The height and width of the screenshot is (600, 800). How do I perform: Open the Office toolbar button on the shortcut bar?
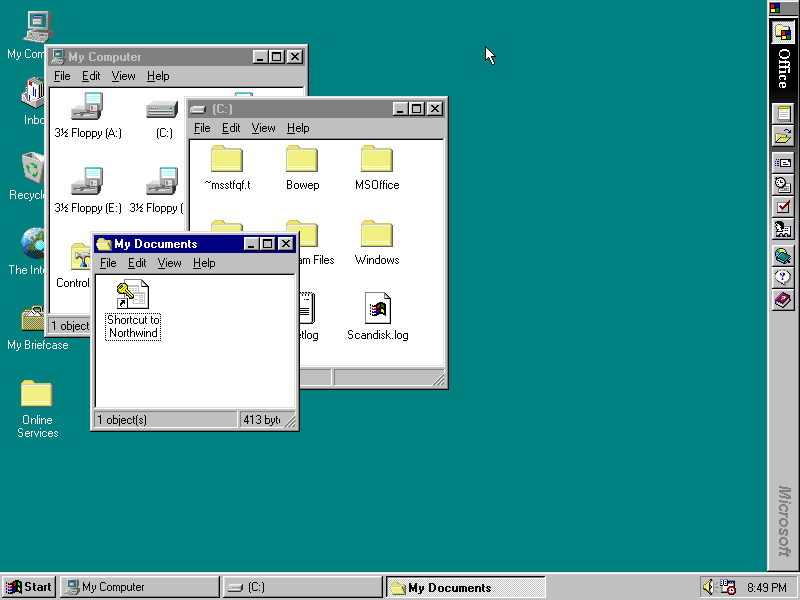coord(783,33)
